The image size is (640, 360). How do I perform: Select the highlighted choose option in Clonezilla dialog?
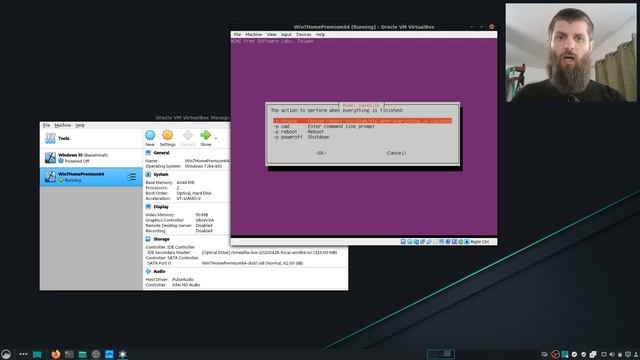point(362,121)
